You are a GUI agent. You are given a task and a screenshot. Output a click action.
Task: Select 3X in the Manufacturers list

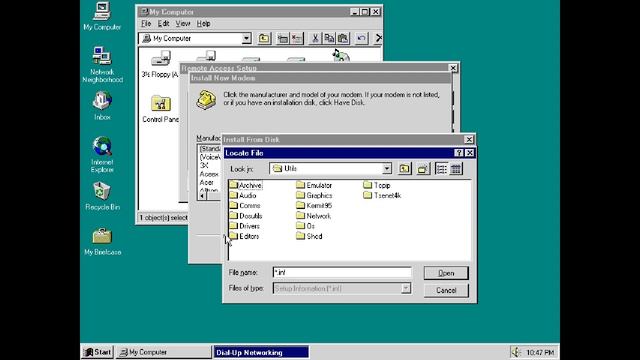204,165
